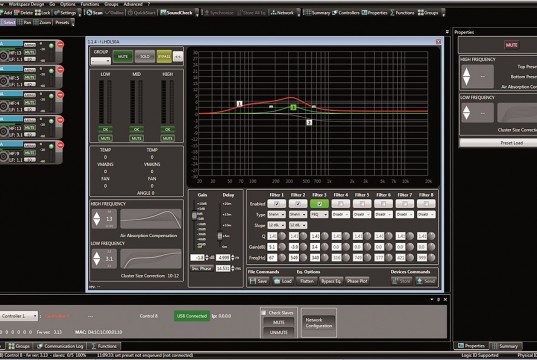This screenshot has width=537, height=360.
Task: Toggle the group MUTE button
Action: (x=123, y=57)
